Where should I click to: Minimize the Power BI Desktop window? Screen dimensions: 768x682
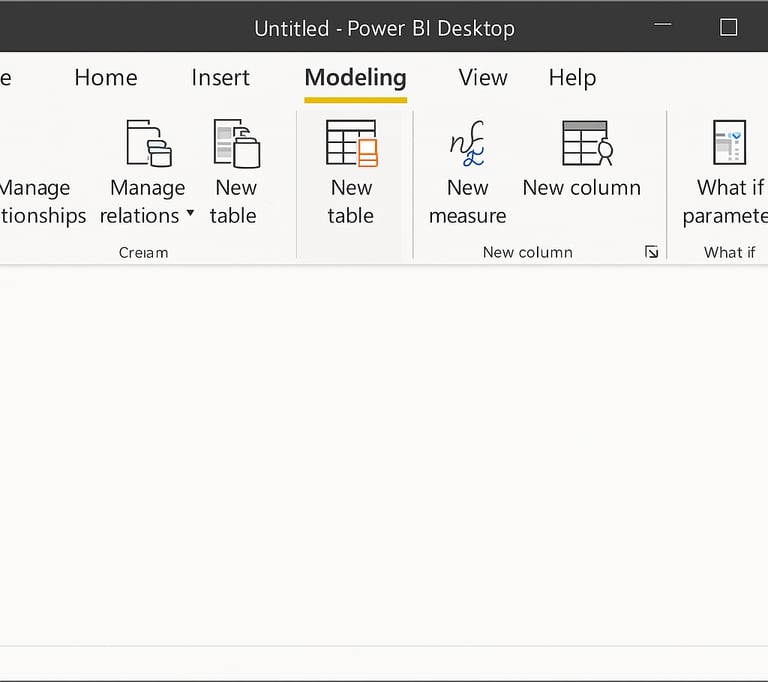[x=663, y=24]
